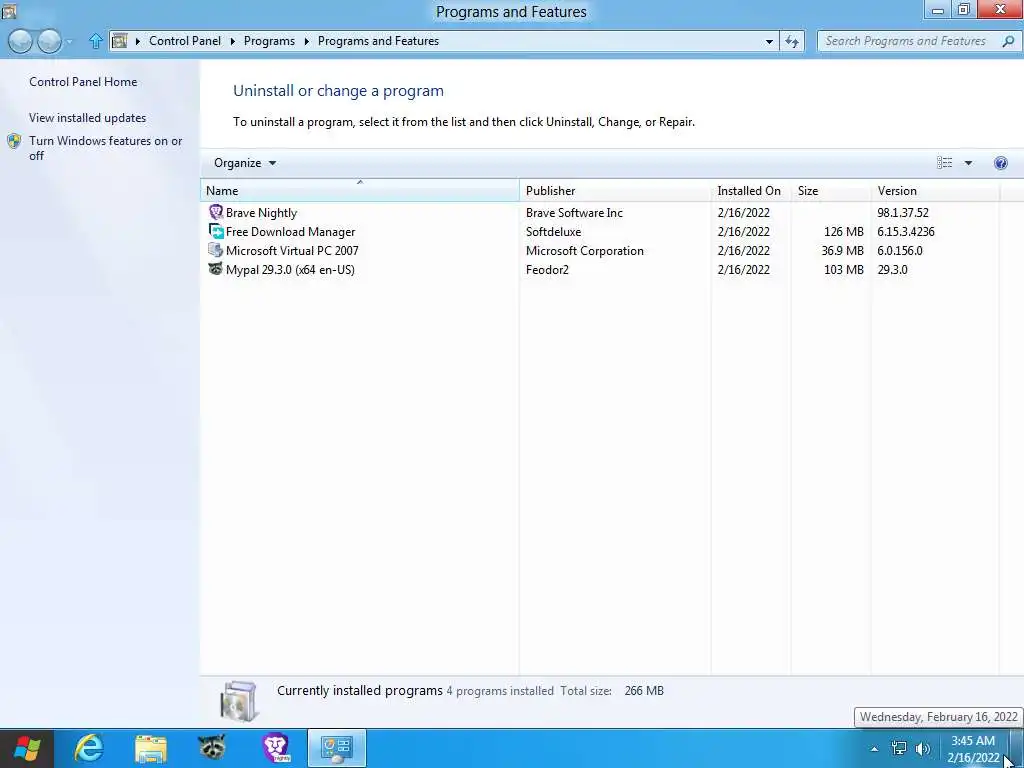Click the Microsoft Corporation publisher cell
The image size is (1024, 768).
coord(584,251)
